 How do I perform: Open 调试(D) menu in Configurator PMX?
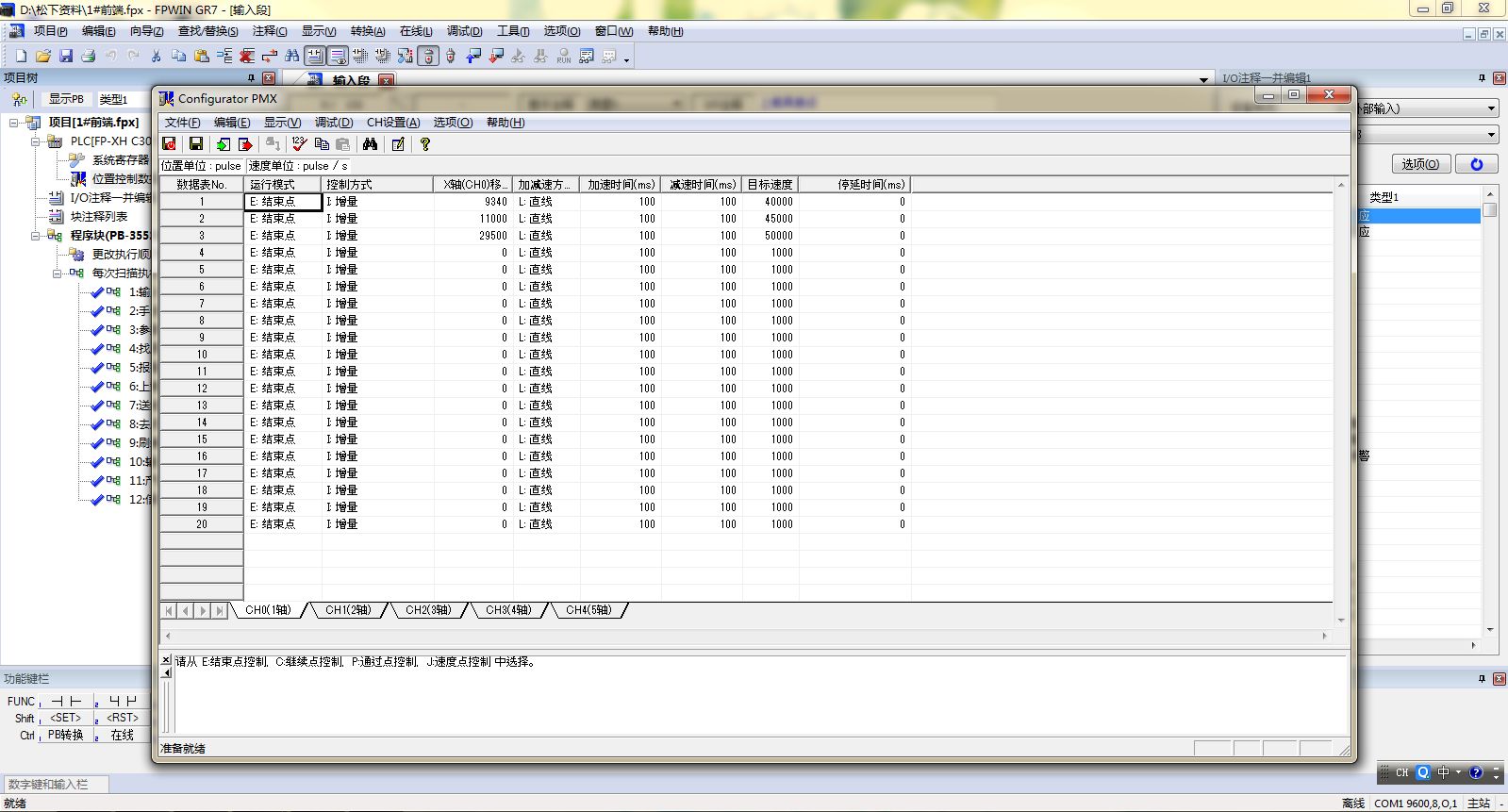click(334, 123)
